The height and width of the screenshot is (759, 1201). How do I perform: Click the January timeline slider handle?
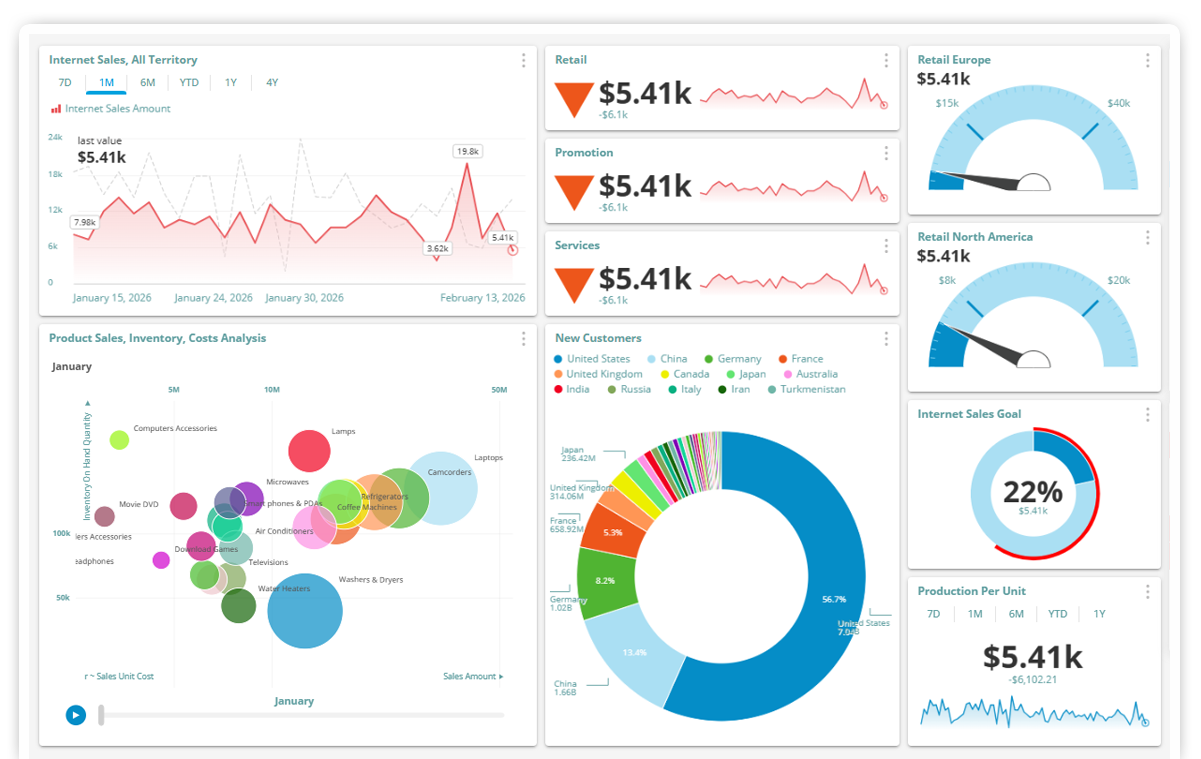pyautogui.click(x=100, y=715)
